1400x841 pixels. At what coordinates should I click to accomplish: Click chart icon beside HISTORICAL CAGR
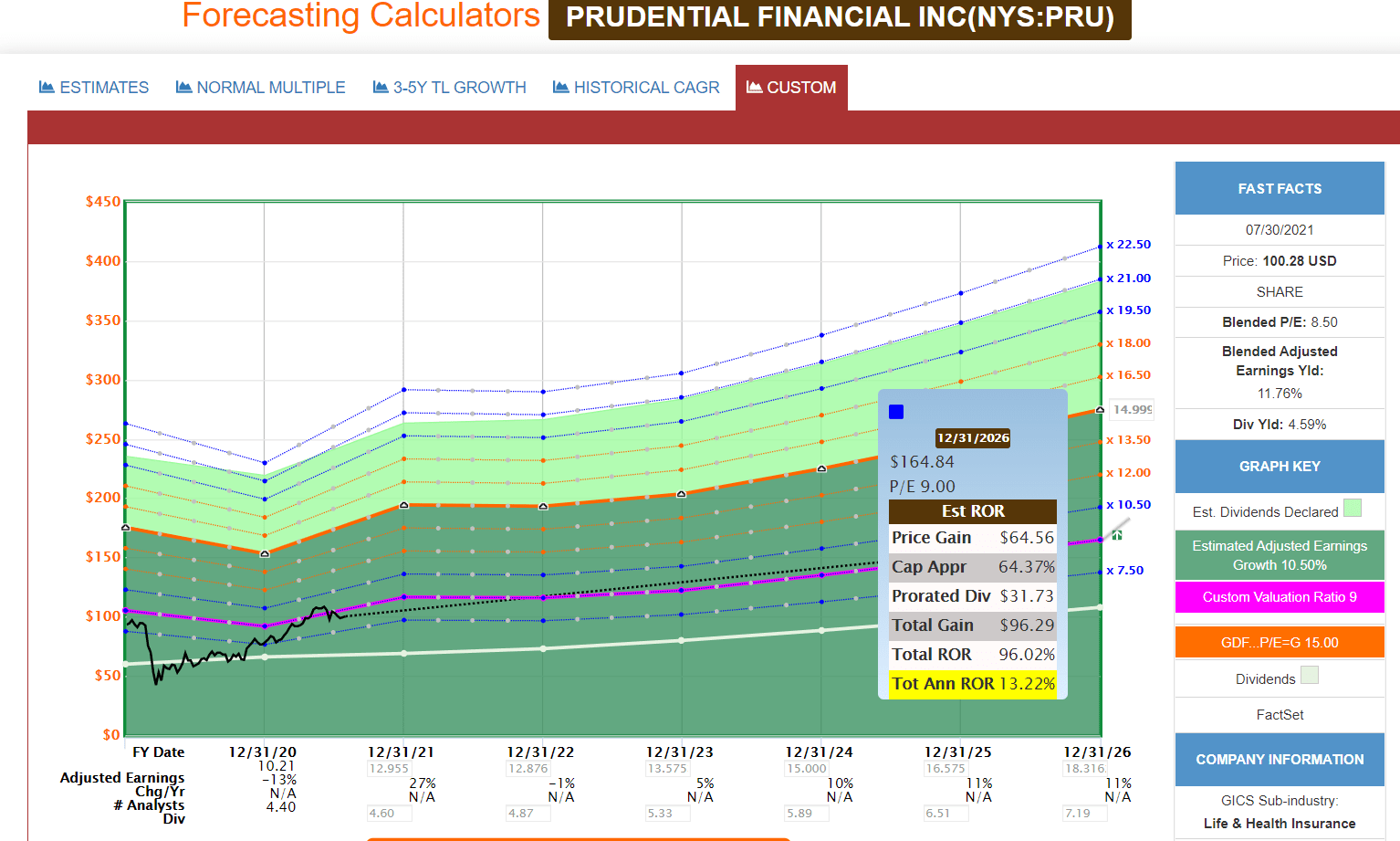[560, 88]
